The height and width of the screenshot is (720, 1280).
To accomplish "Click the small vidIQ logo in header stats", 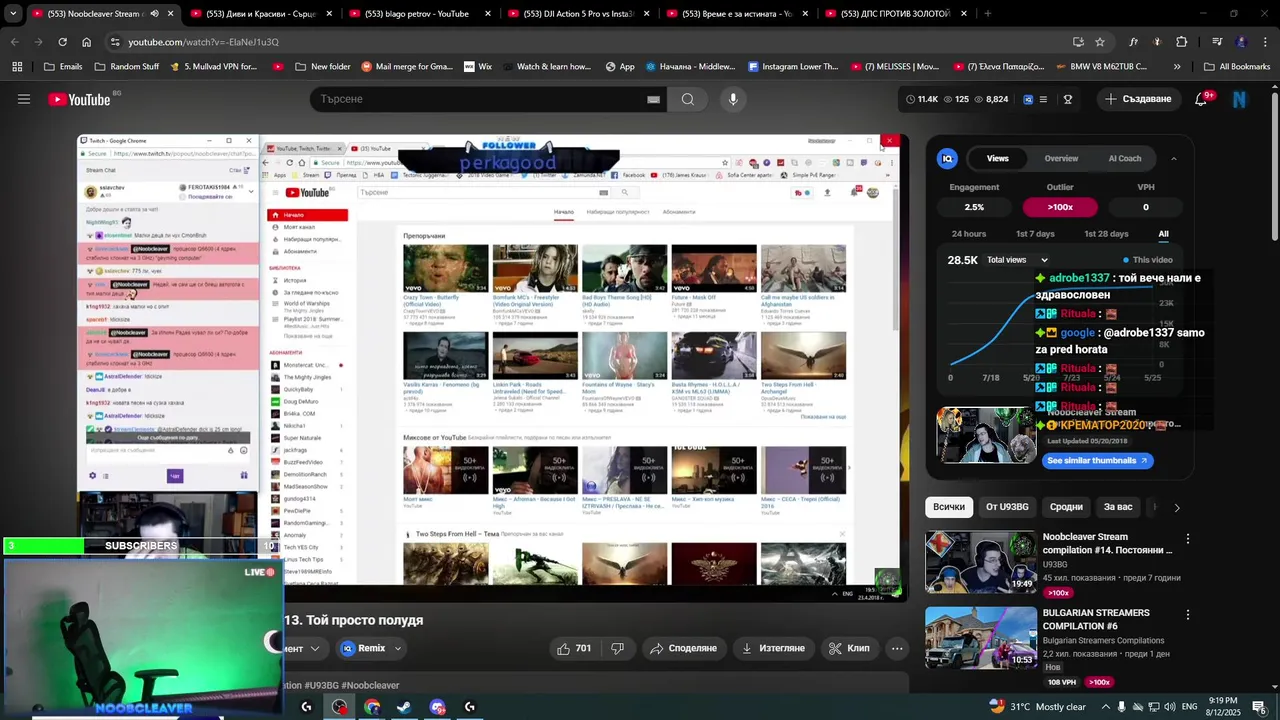I will pyautogui.click(x=1027, y=99).
